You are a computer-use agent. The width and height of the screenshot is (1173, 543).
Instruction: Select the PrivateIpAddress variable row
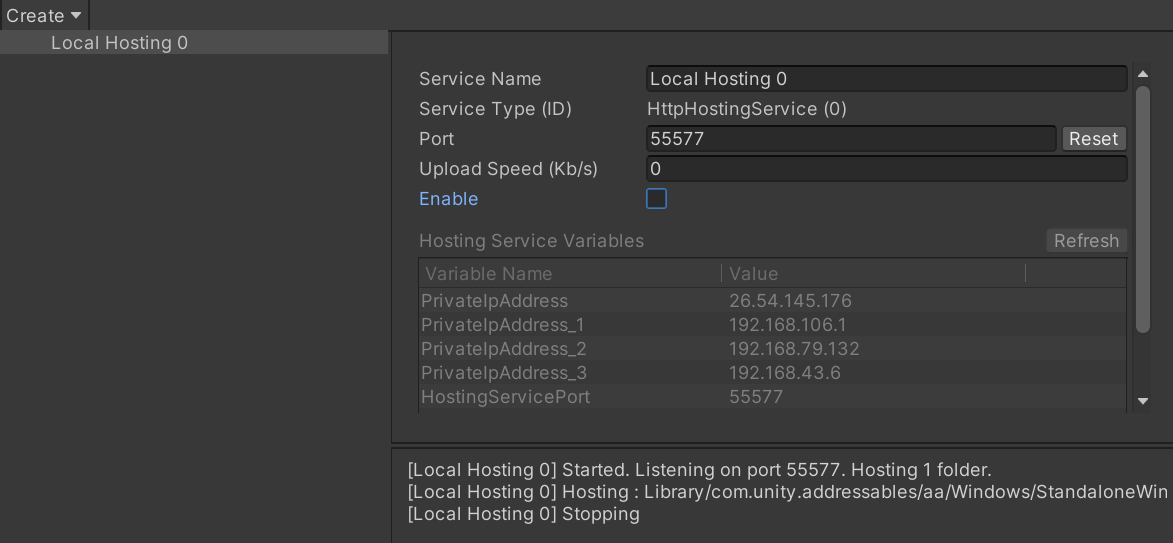(494, 301)
